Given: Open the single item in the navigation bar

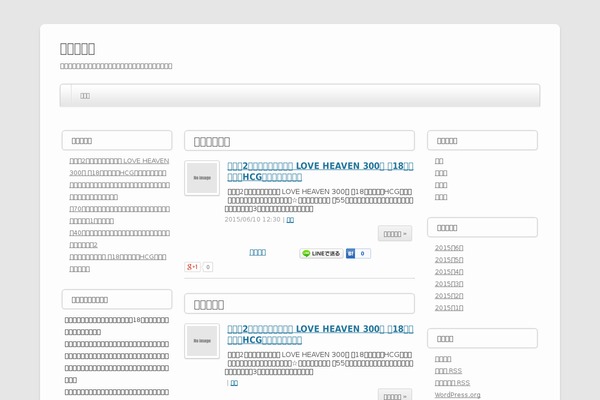Looking at the screenshot, I should 85,96.
